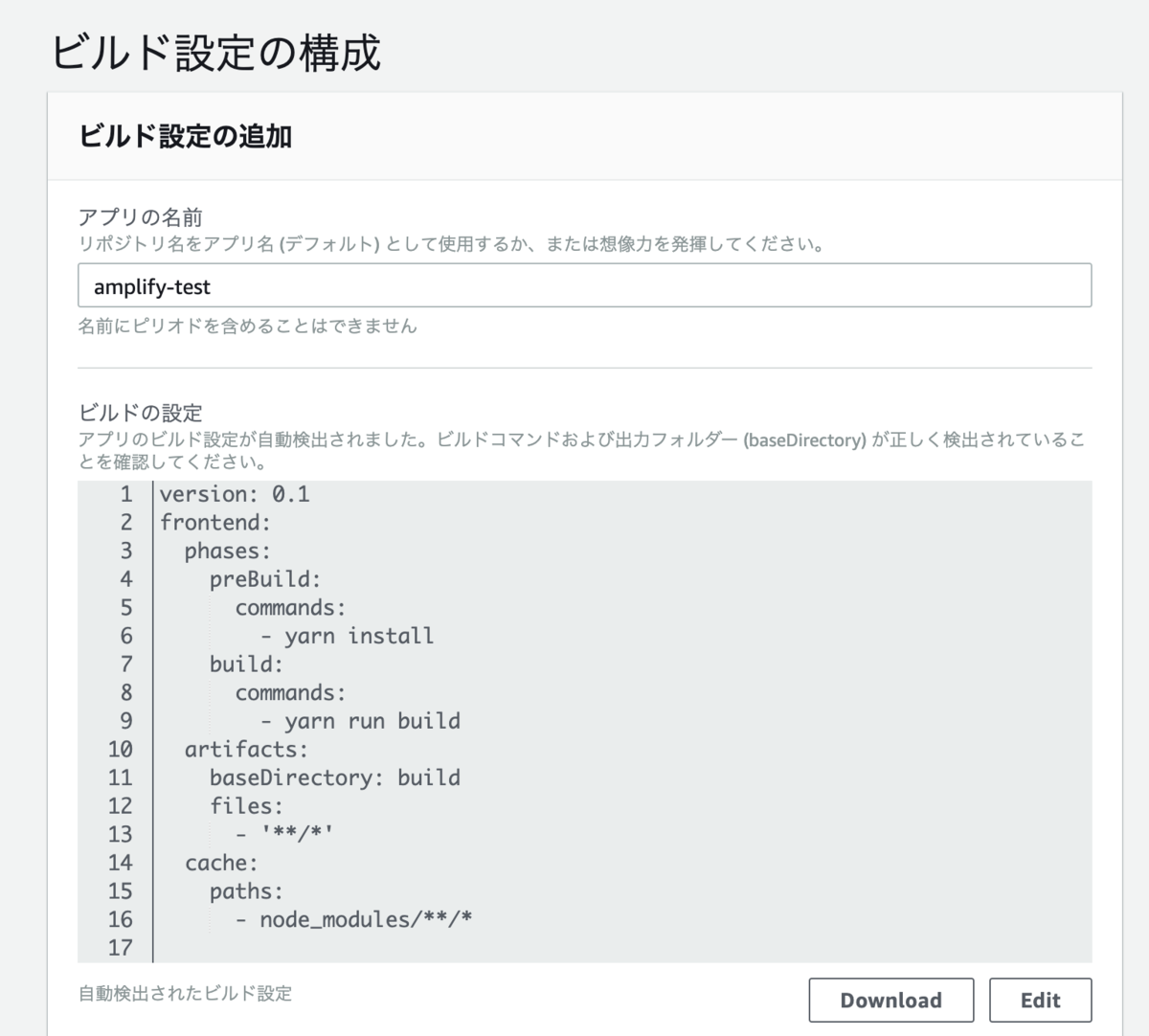Click the 'node_modules/**/*' line

pyautogui.click(x=354, y=919)
